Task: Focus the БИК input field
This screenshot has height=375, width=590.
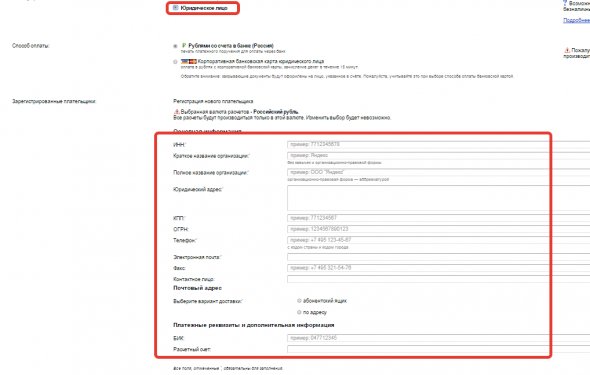Action: coord(438,338)
